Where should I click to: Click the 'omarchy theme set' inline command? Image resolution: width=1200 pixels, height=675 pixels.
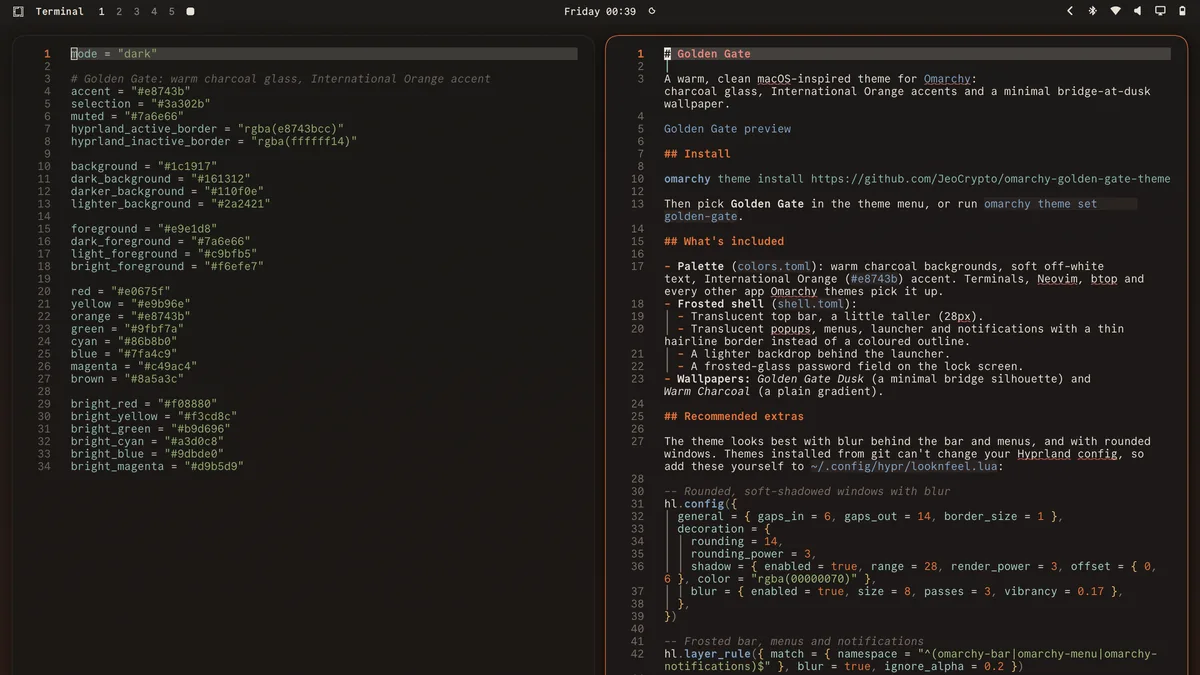(x=1040, y=204)
